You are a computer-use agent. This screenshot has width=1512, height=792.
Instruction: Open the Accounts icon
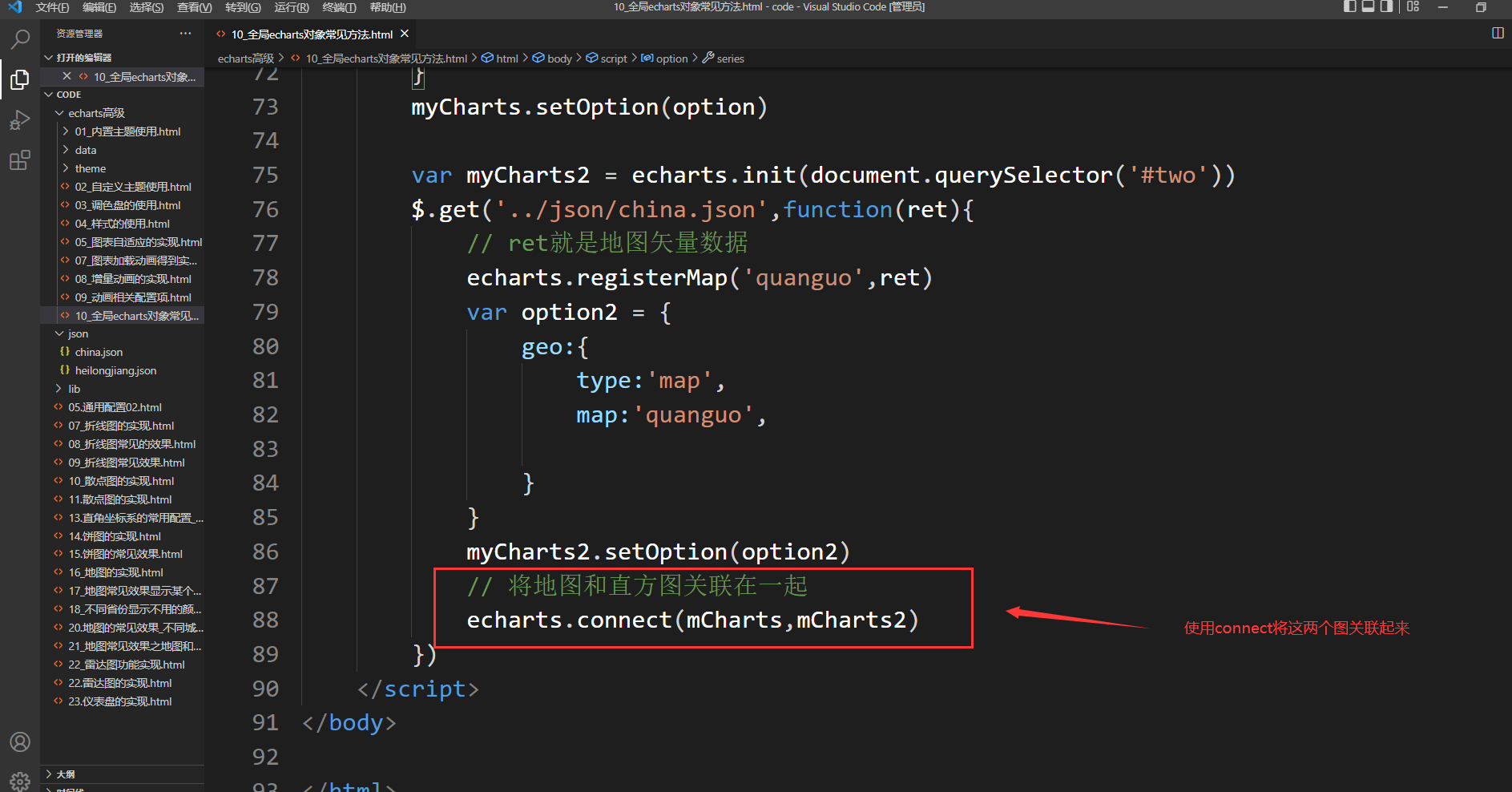[x=20, y=742]
